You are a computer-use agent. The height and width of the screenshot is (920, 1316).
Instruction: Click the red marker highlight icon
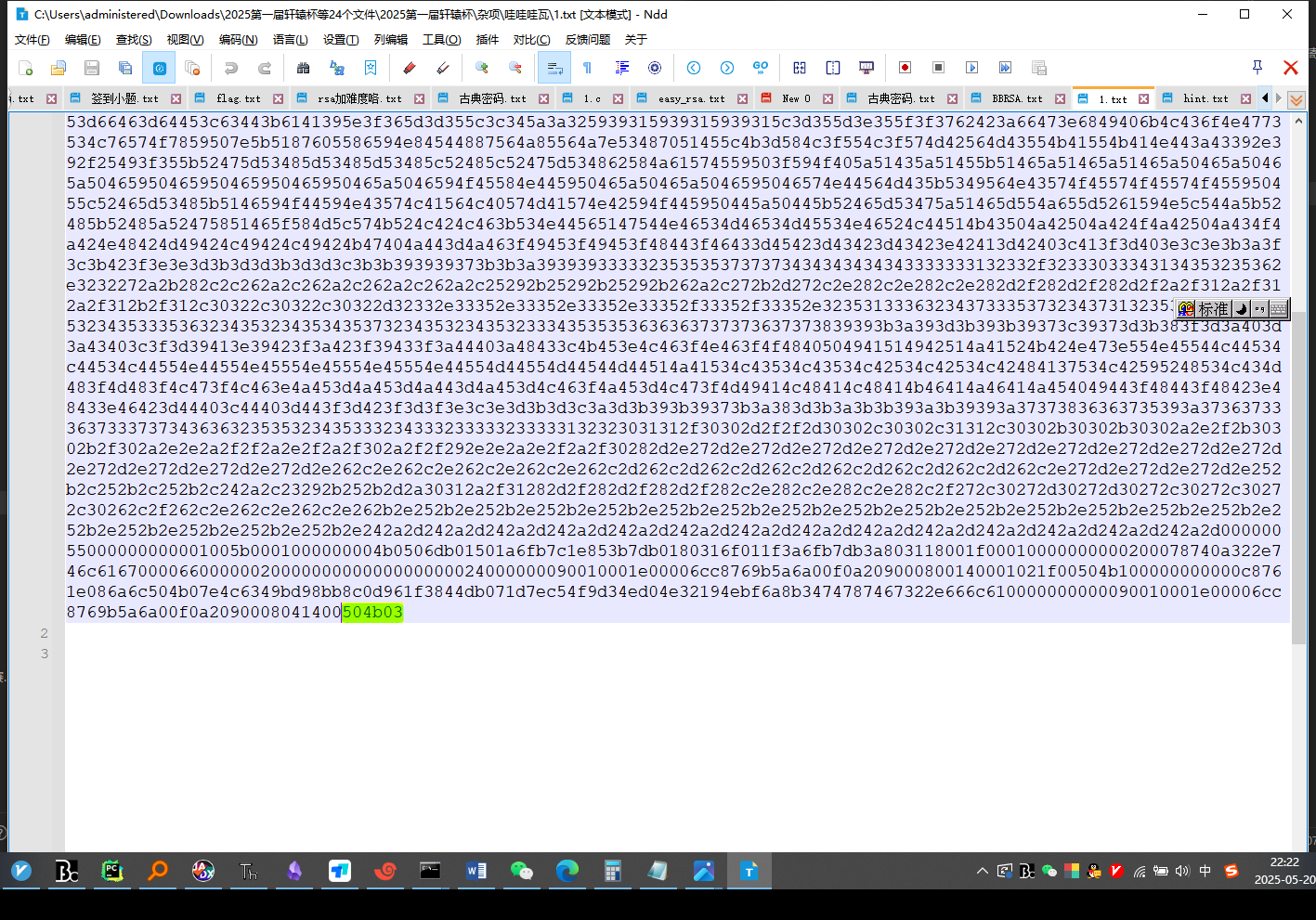[409, 68]
